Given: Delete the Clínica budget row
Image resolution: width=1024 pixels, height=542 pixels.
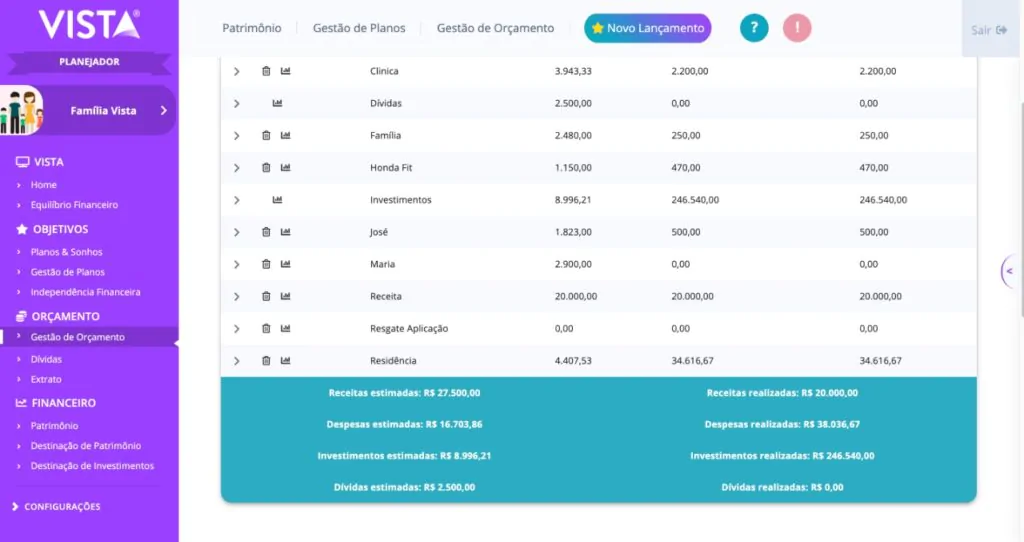Looking at the screenshot, I should click(x=266, y=71).
